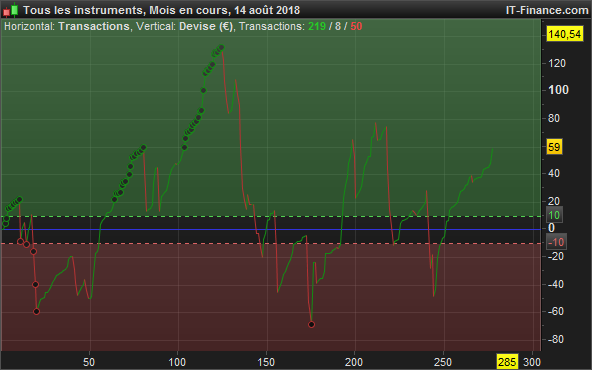592x370 pixels.
Task: Click the green 10 threshold label
Action: [554, 215]
